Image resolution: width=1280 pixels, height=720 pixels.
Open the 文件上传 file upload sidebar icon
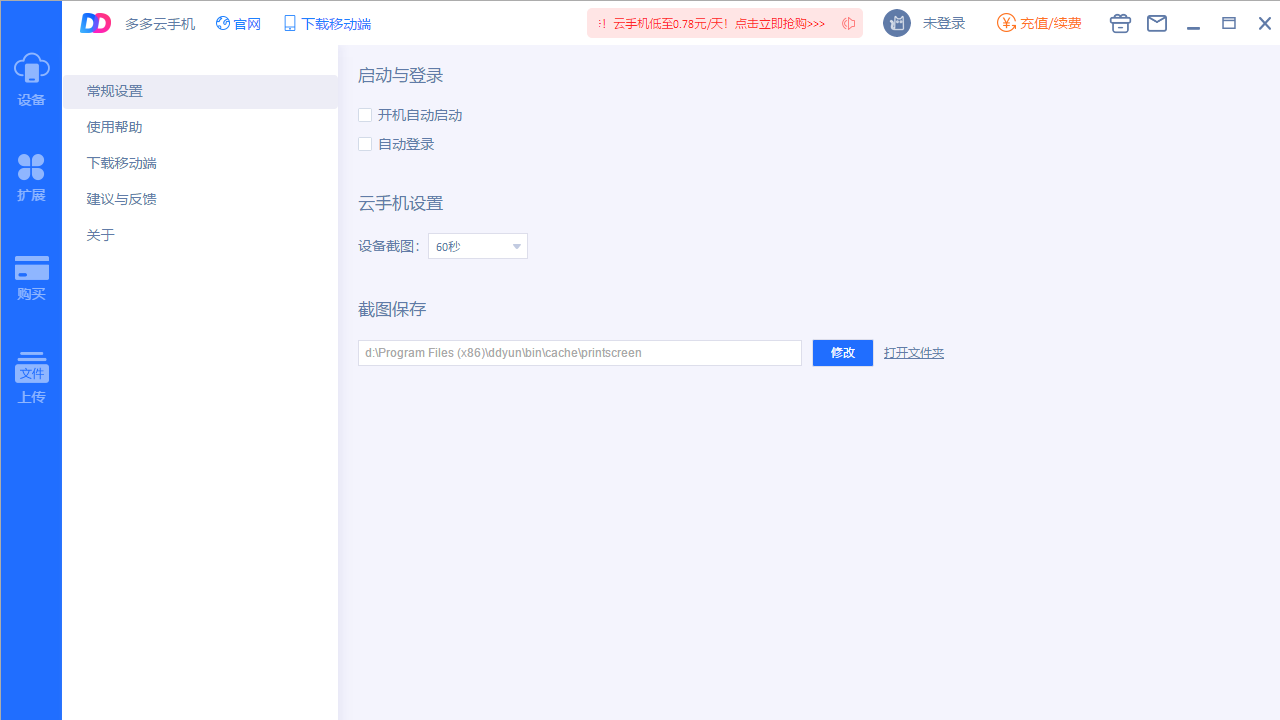[x=31, y=377]
